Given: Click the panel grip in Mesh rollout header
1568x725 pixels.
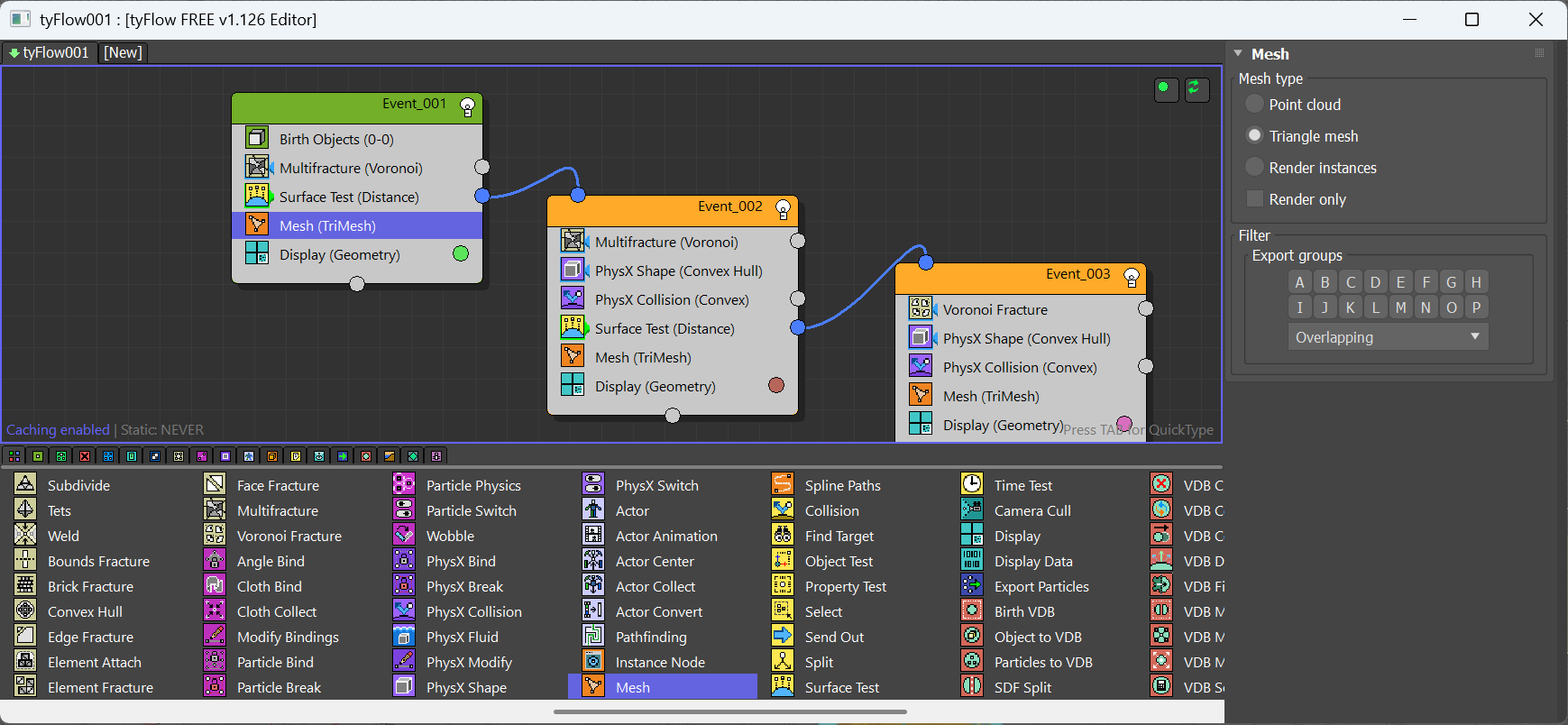Looking at the screenshot, I should point(1539,53).
